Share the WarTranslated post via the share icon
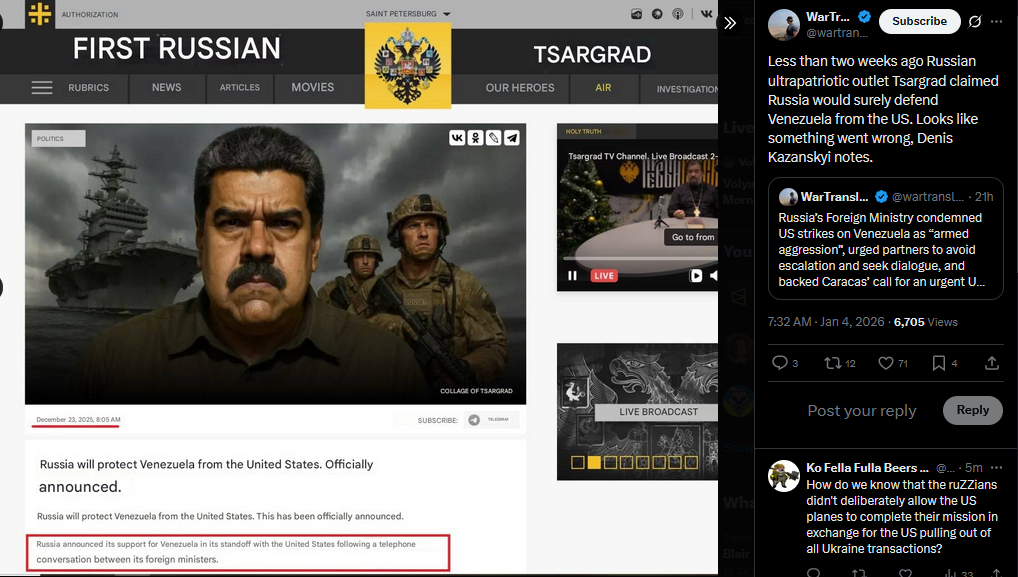This screenshot has width=1018, height=577. click(991, 363)
